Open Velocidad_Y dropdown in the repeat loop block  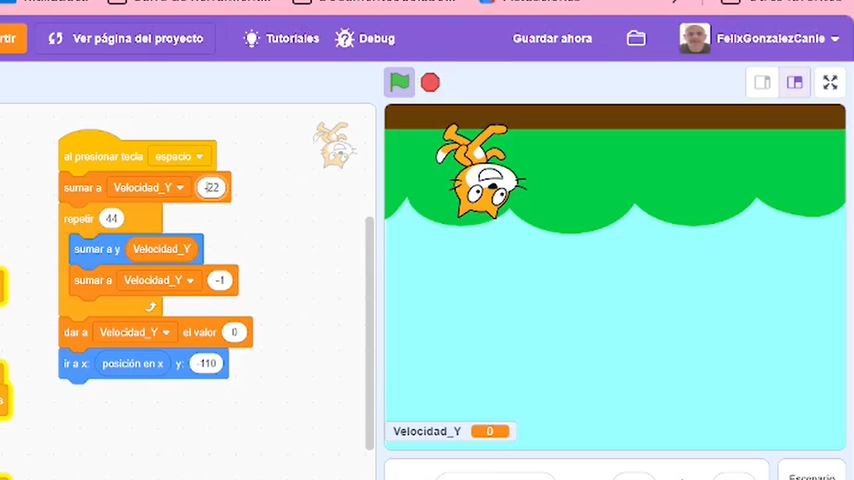160,281
